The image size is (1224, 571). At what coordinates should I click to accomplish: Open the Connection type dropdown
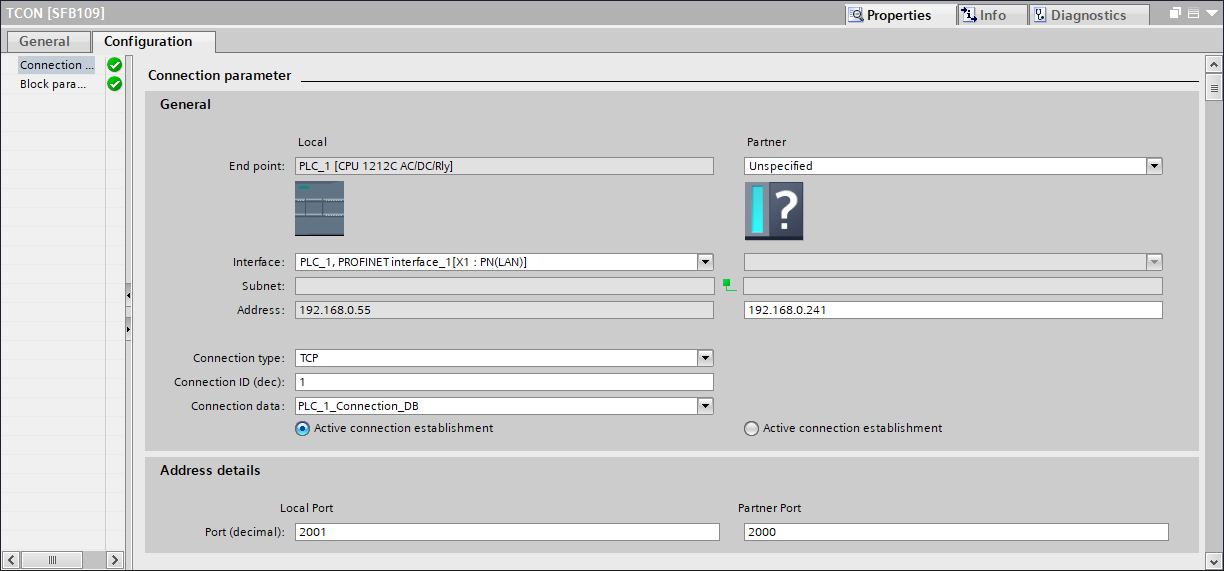[x=705, y=358]
